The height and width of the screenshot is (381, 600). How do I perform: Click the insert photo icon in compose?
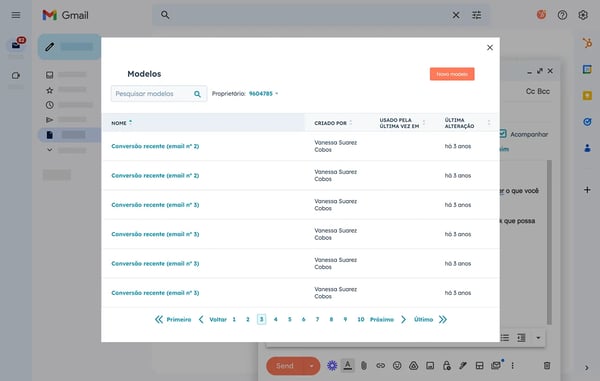pos(430,366)
